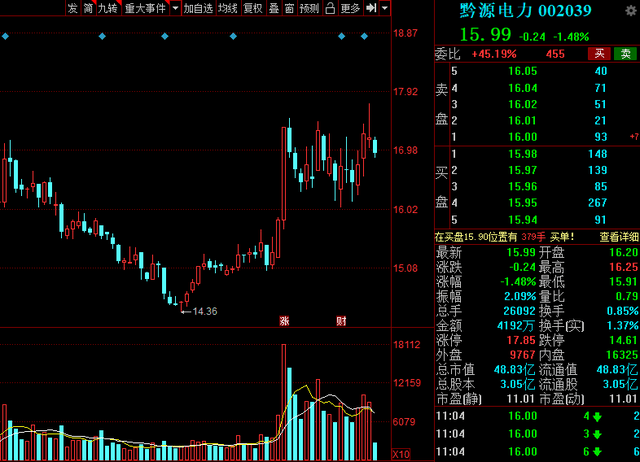This screenshot has width=640, height=462.
Task: Click 内盘 value 16325
Action: click(622, 355)
